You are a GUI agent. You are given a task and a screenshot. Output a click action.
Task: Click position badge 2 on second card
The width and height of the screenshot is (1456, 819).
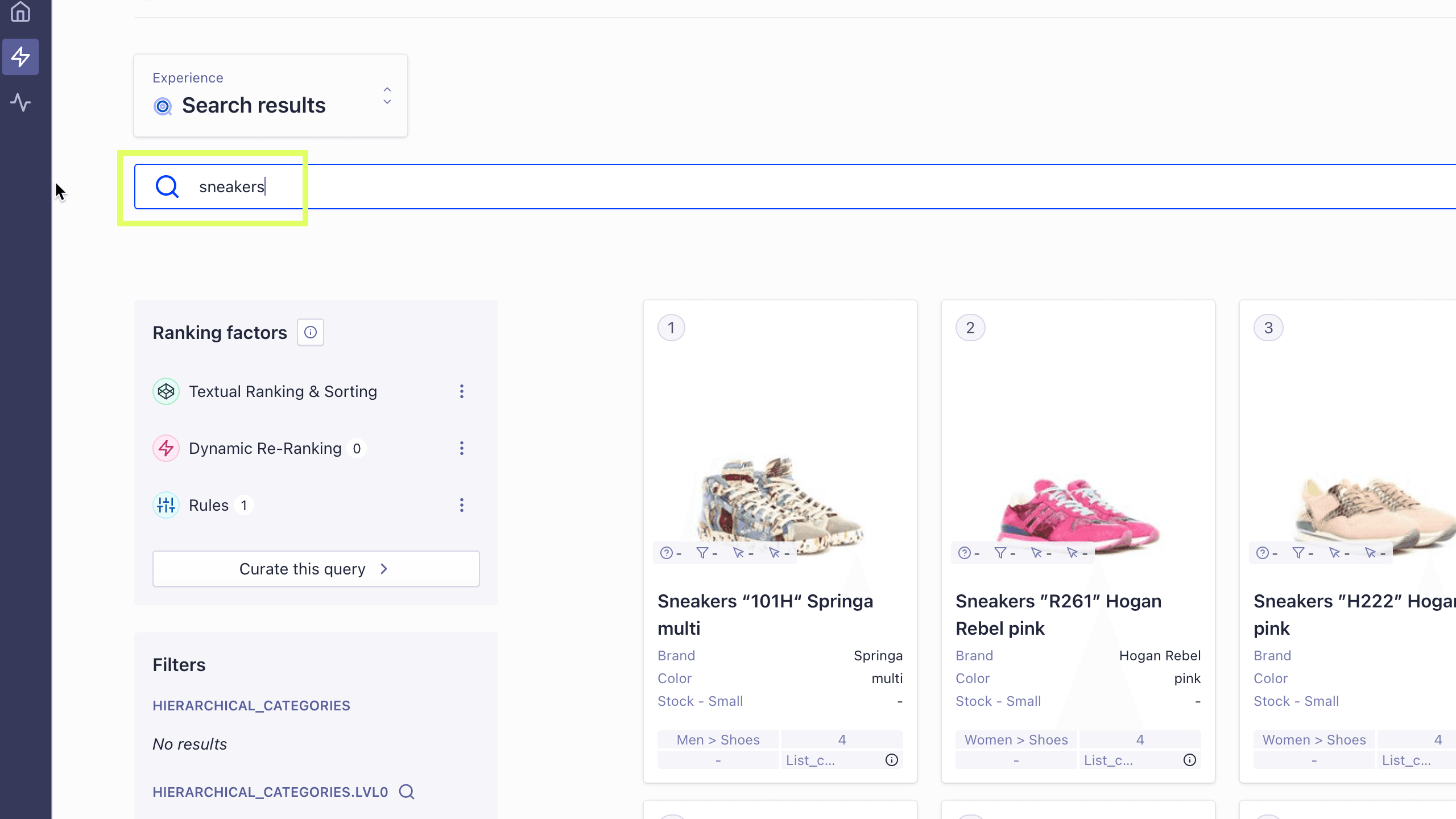pos(970,328)
